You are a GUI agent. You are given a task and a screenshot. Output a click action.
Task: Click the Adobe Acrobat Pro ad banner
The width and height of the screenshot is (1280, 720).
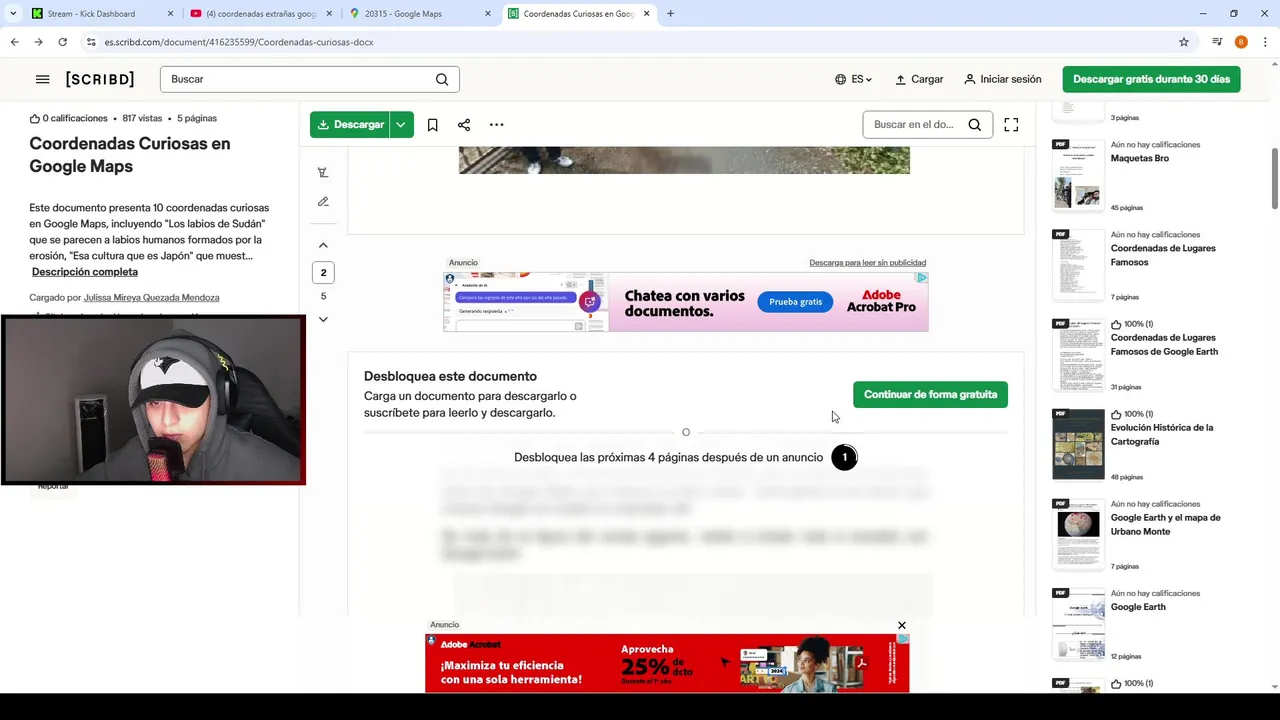pos(686,302)
